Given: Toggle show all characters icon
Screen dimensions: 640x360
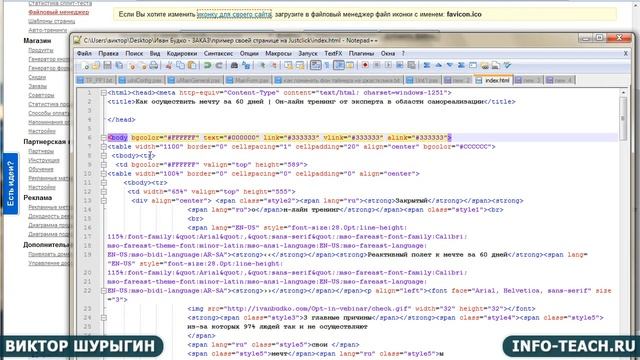Looking at the screenshot, I should coord(327,65).
